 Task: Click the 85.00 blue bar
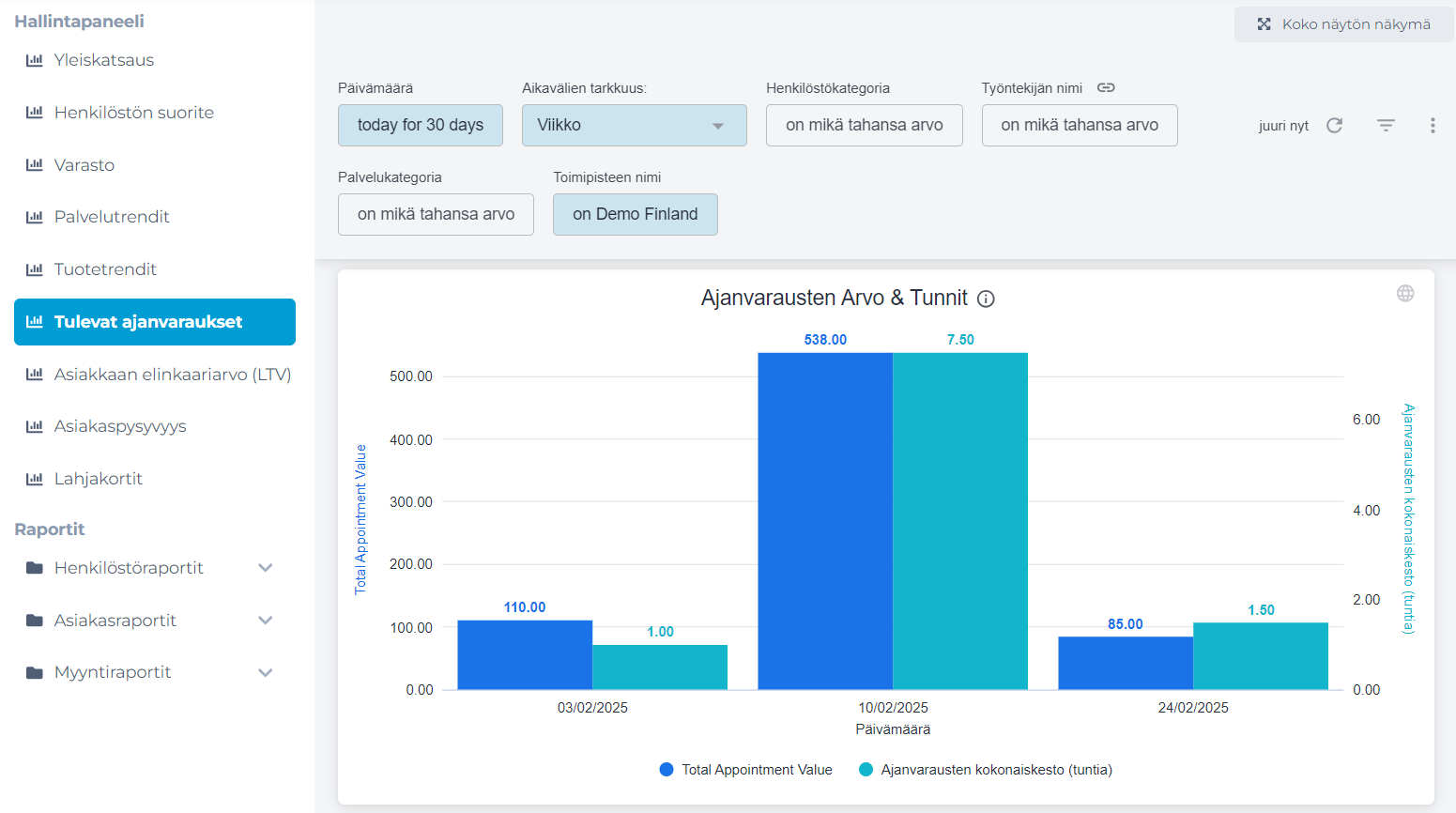click(1126, 664)
